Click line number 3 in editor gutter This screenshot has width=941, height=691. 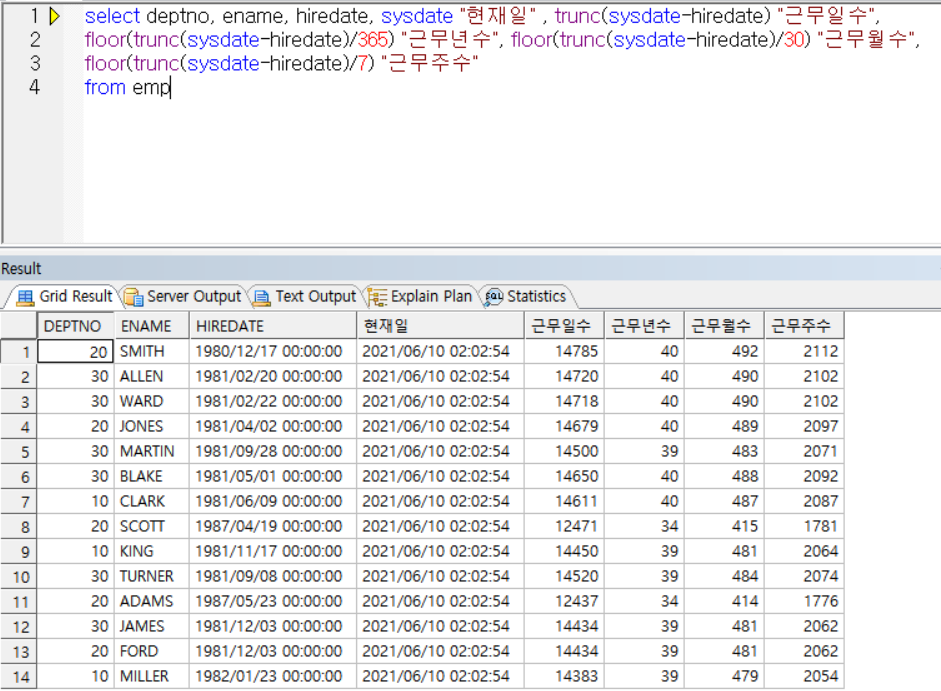35,63
